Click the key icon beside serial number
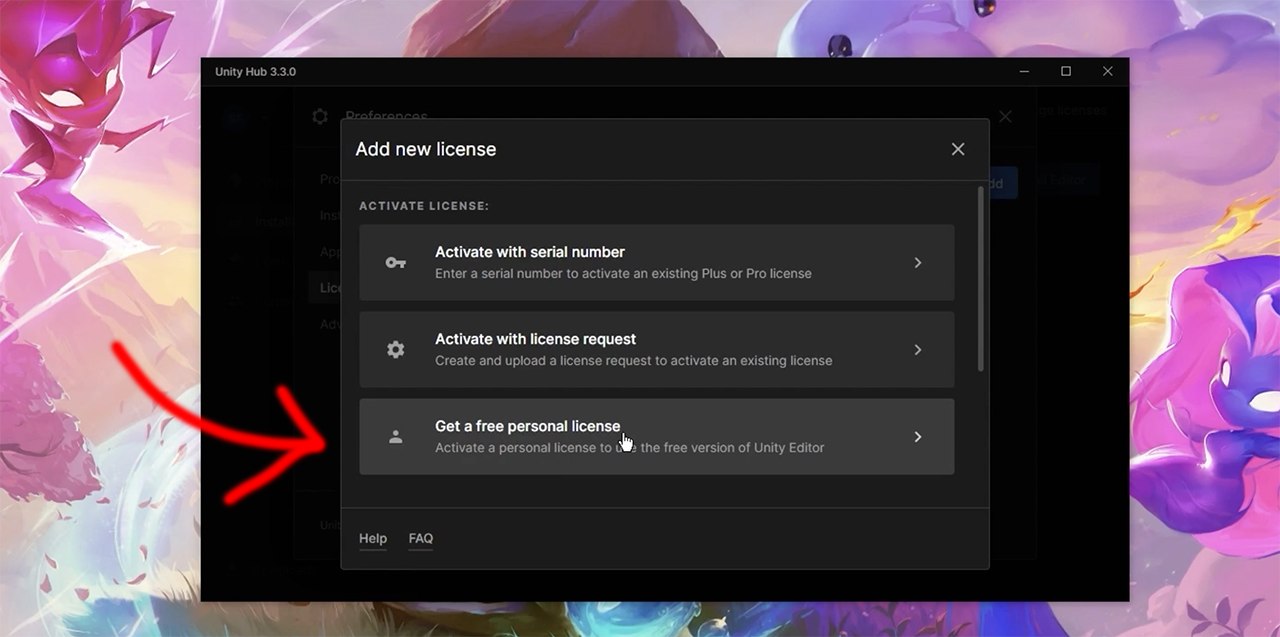The width and height of the screenshot is (1280, 637). pos(396,263)
